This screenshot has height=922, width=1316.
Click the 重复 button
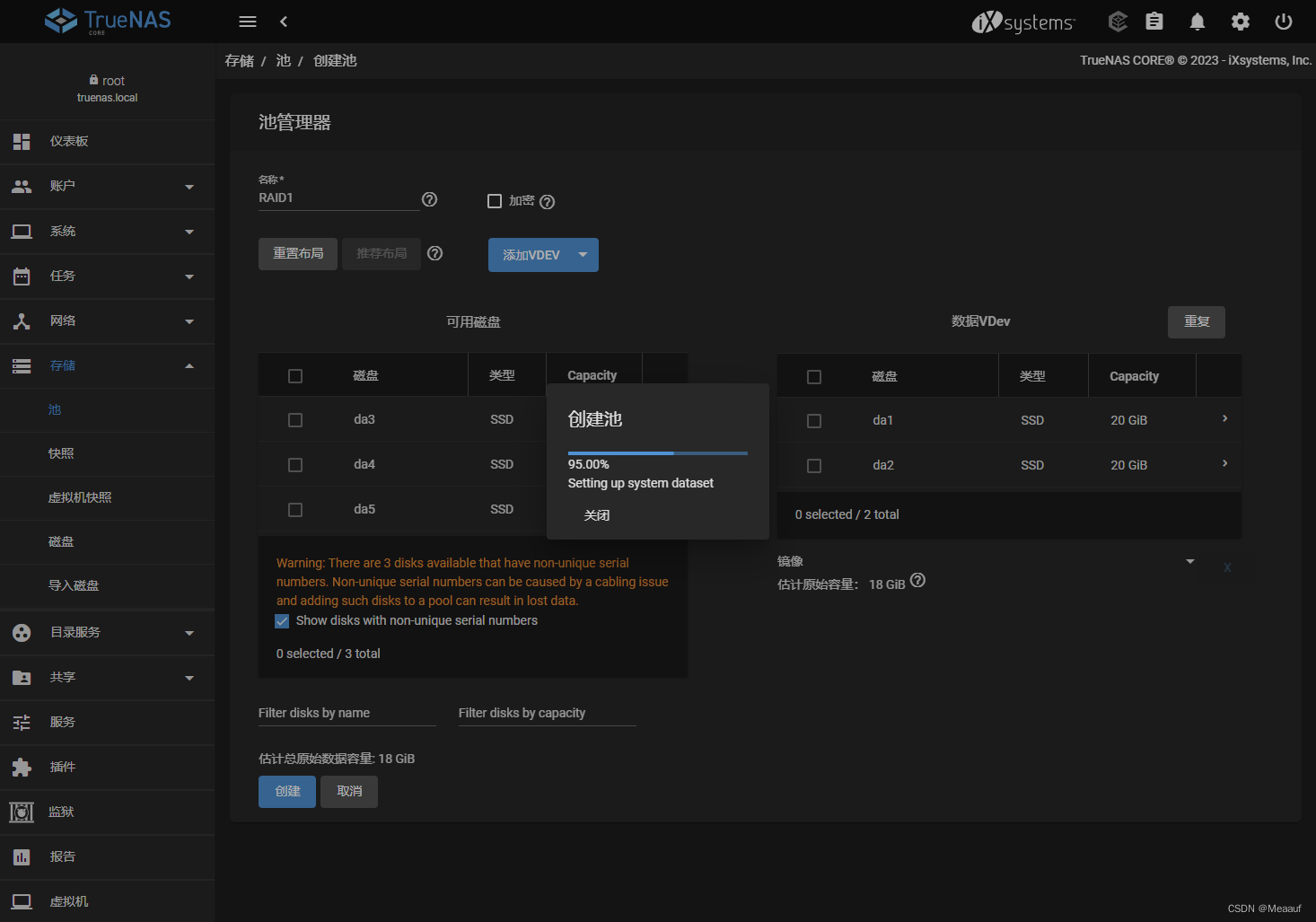[x=1197, y=322]
